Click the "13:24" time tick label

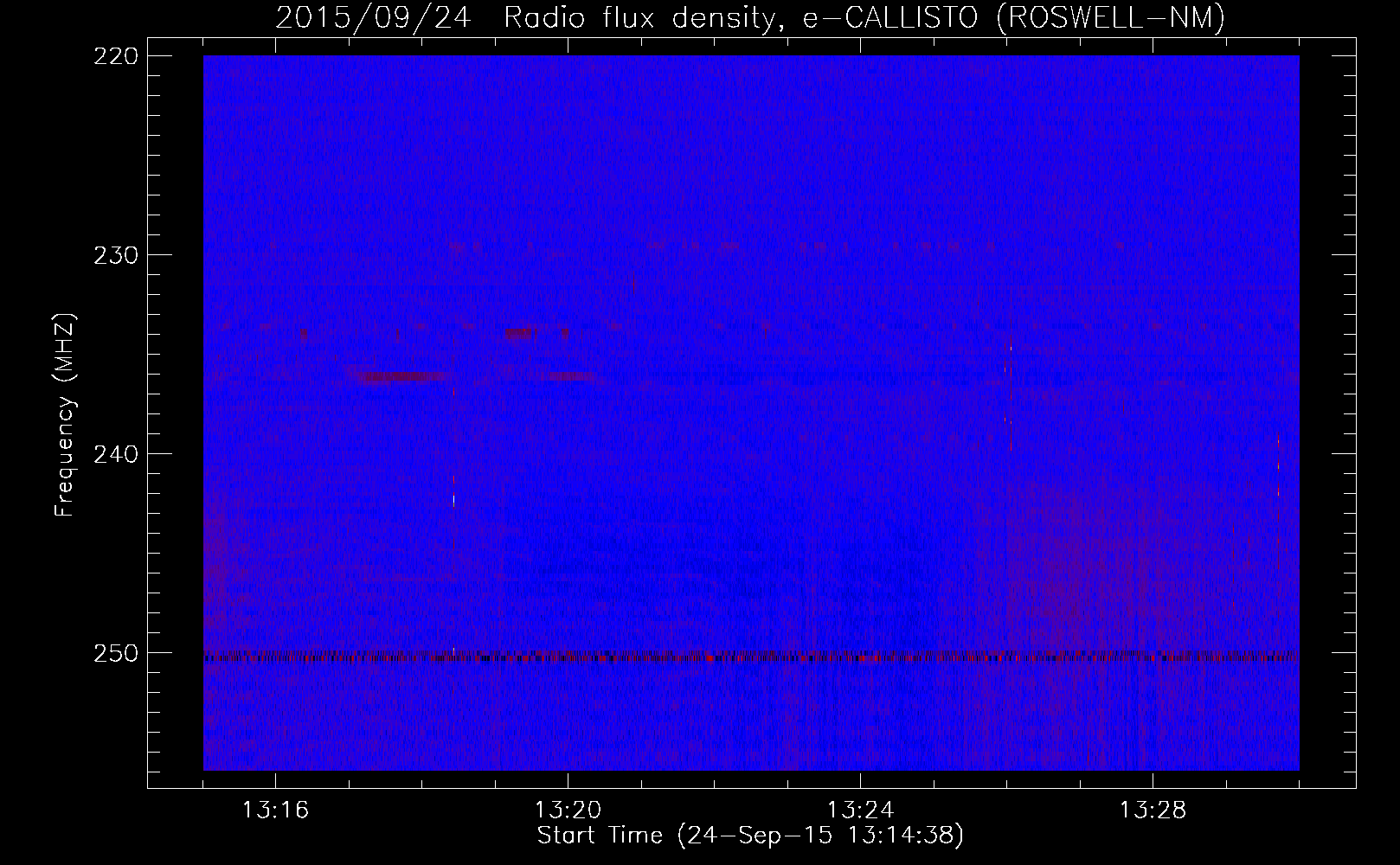tap(860, 811)
